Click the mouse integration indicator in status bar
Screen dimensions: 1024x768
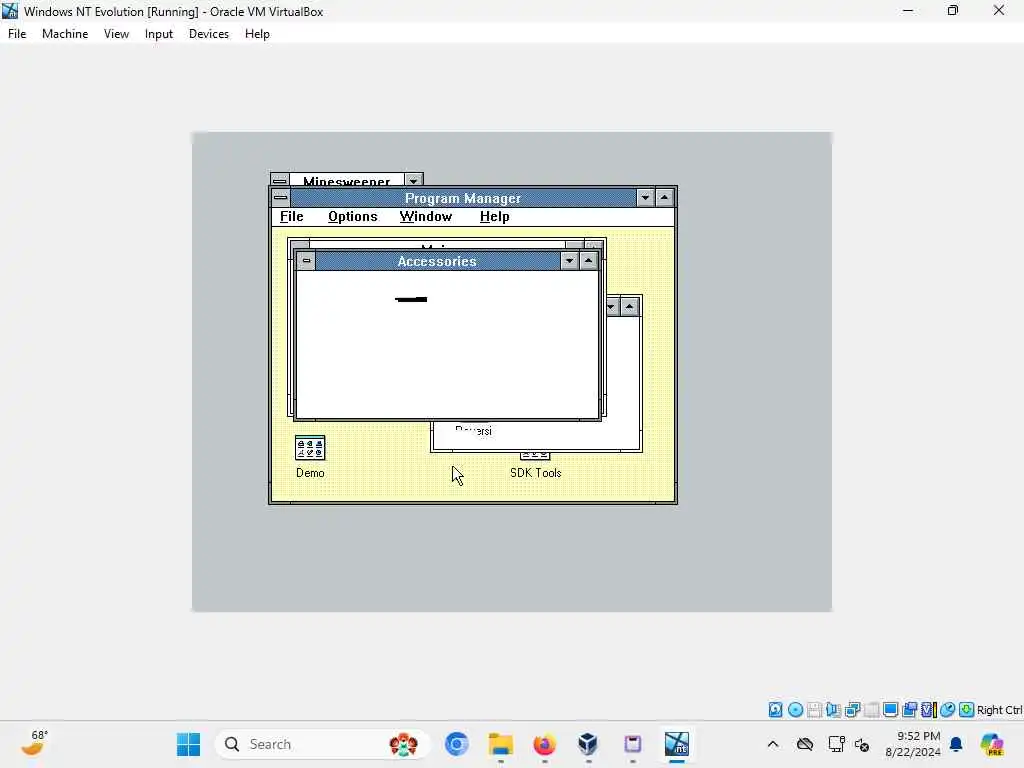click(947, 710)
